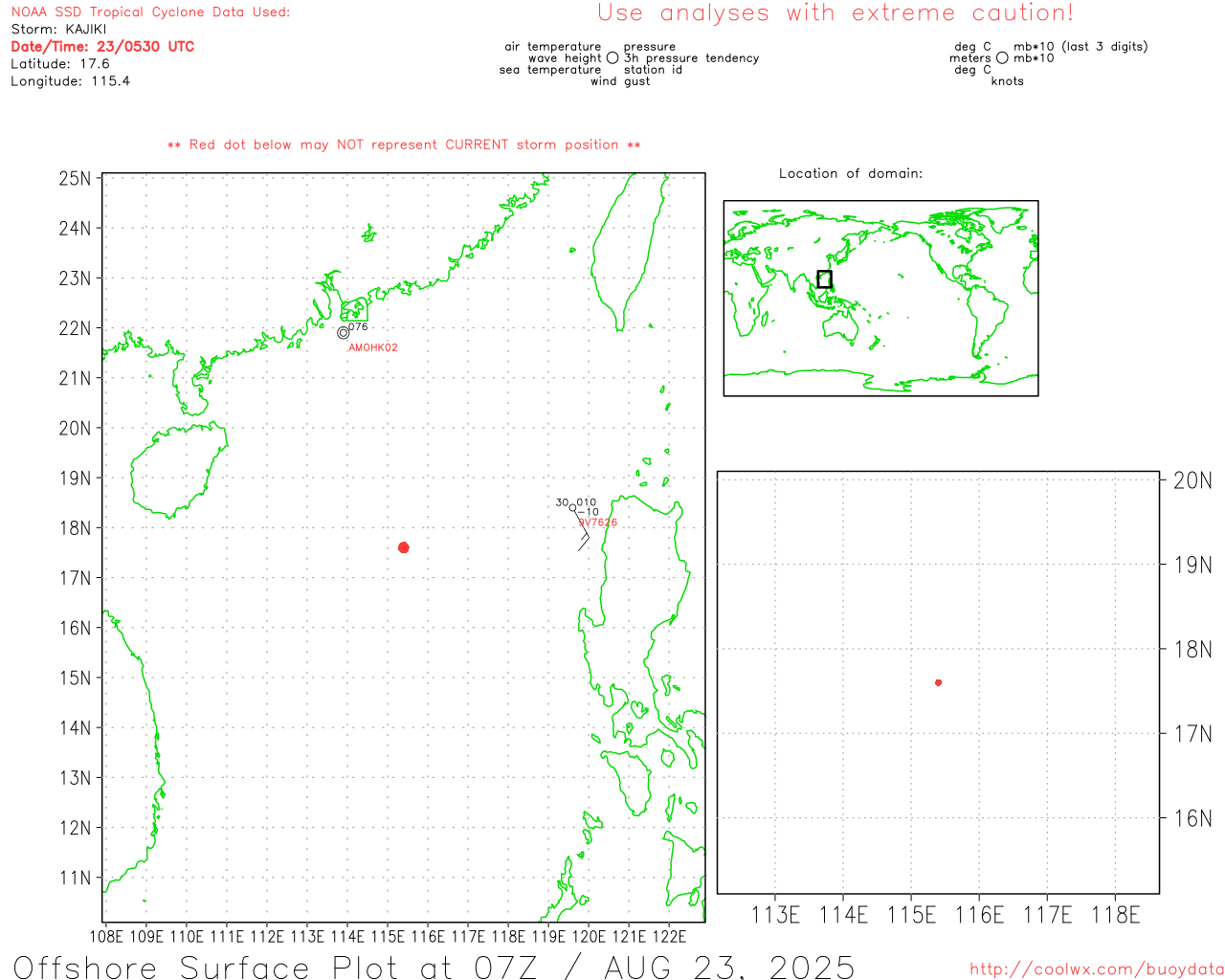Click the 22N latitude label on the main map
1225x980 pixels.
(x=76, y=328)
